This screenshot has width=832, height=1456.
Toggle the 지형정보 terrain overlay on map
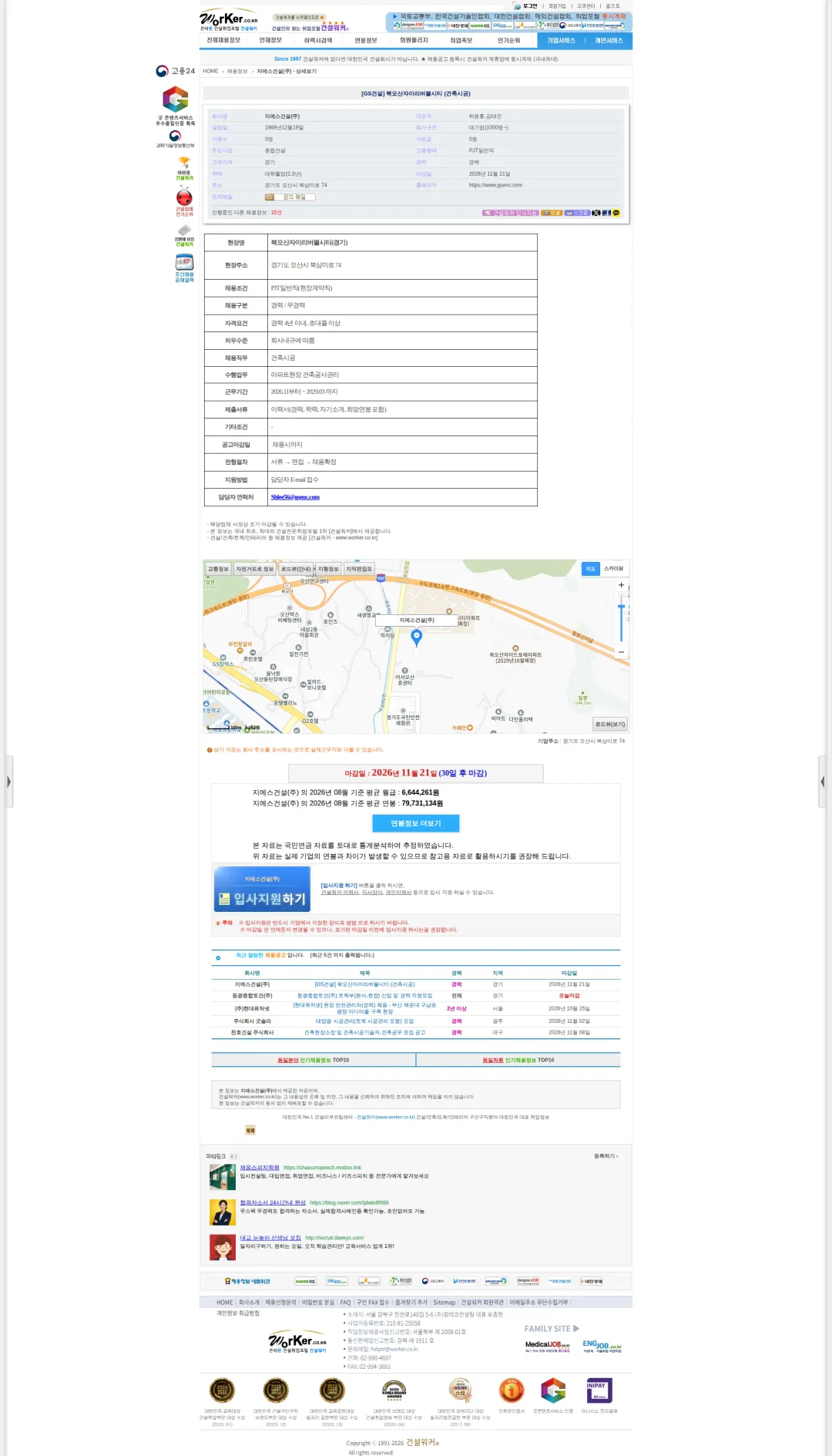click(x=328, y=569)
